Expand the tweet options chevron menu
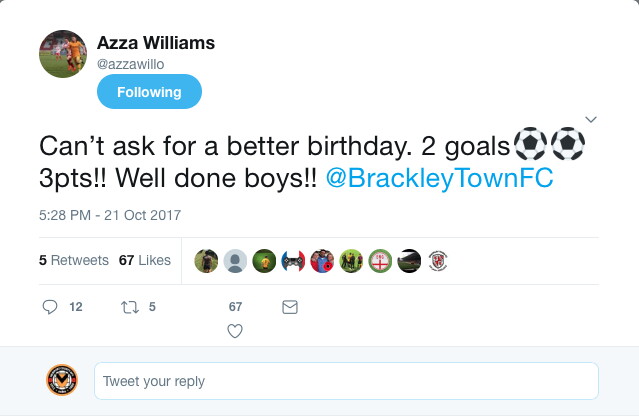This screenshot has width=639, height=419. pyautogui.click(x=590, y=119)
